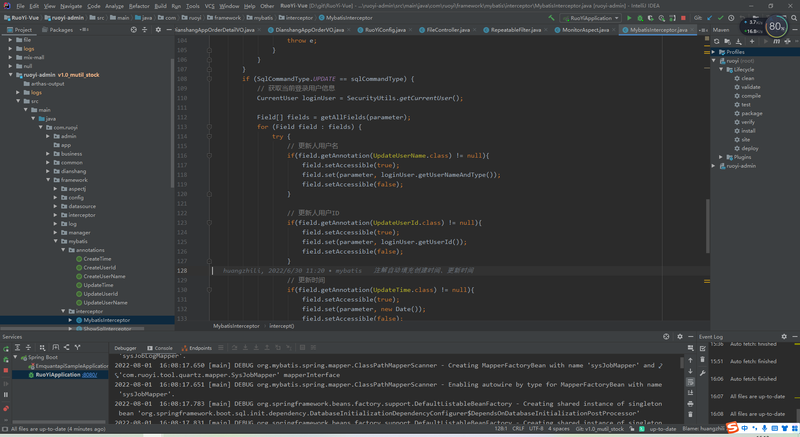Switch to RuoYiConfig.java tab

(x=385, y=30)
